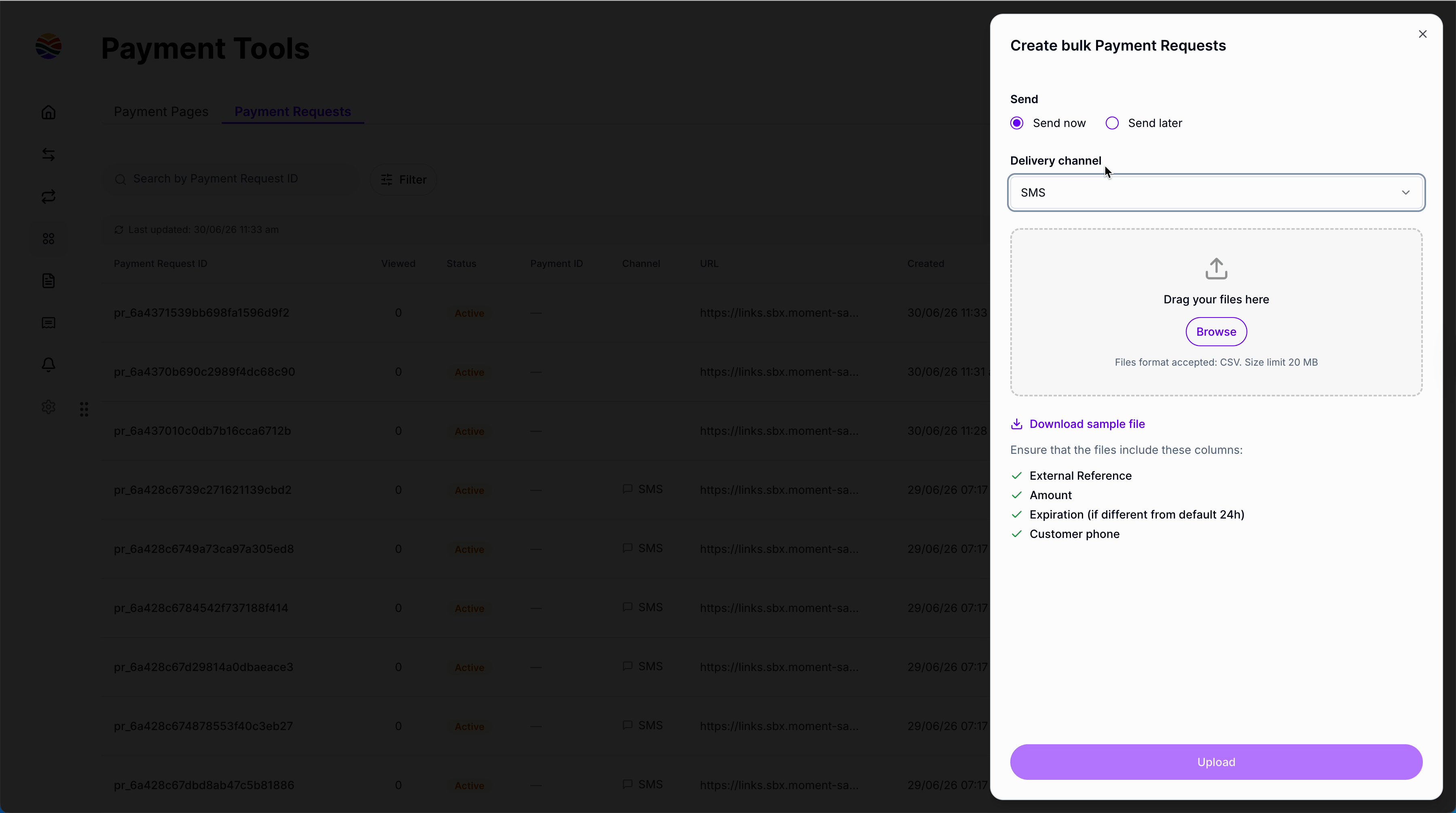Click payment request pr_6a428c674878553f40c3eb27

[203, 726]
